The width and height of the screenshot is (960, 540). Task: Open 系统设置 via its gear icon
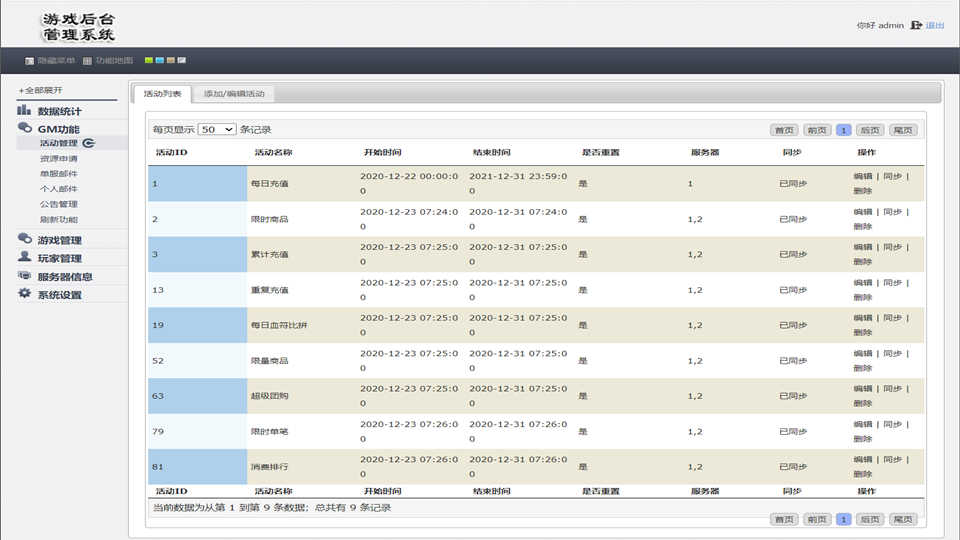tap(24, 294)
